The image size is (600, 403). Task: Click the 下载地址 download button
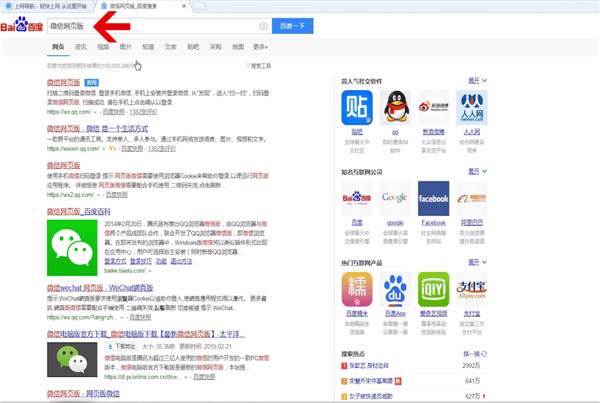tap(122, 346)
